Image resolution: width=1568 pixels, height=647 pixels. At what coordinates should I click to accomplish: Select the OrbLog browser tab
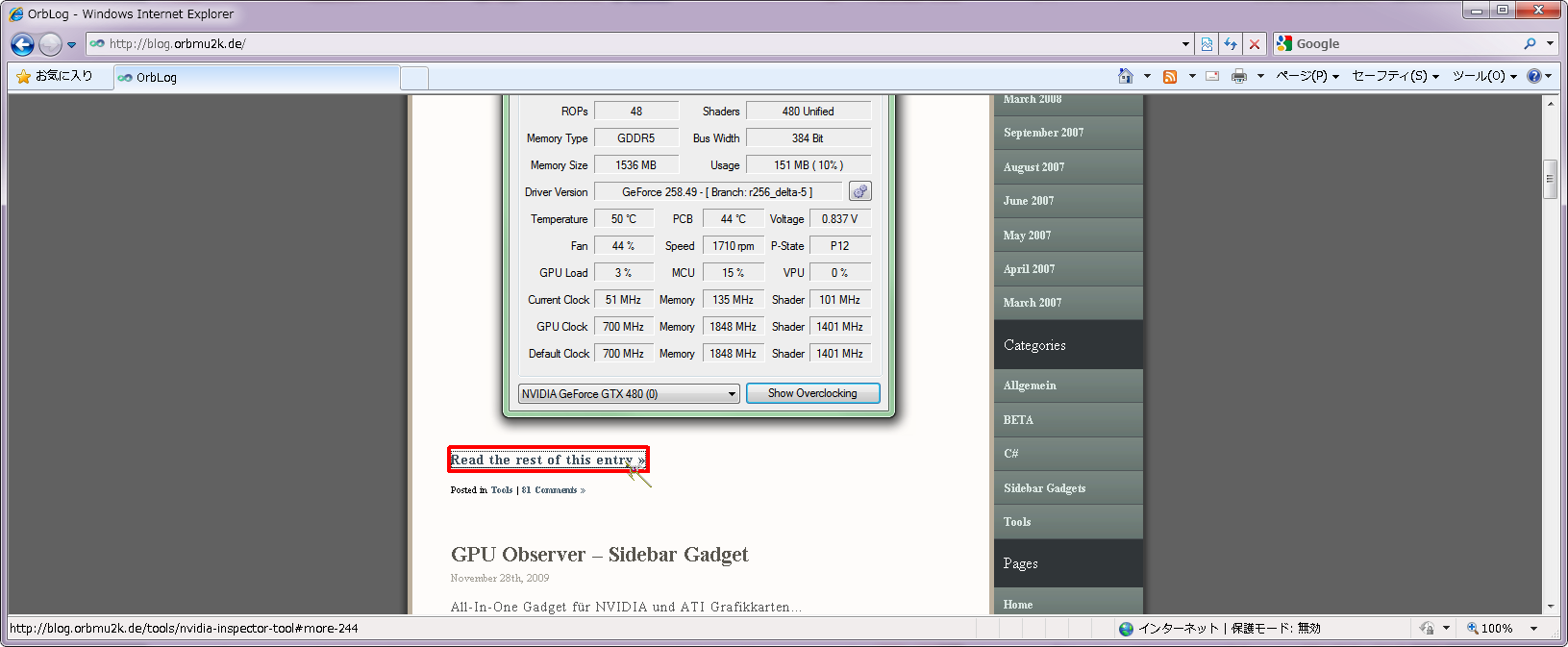pos(256,78)
